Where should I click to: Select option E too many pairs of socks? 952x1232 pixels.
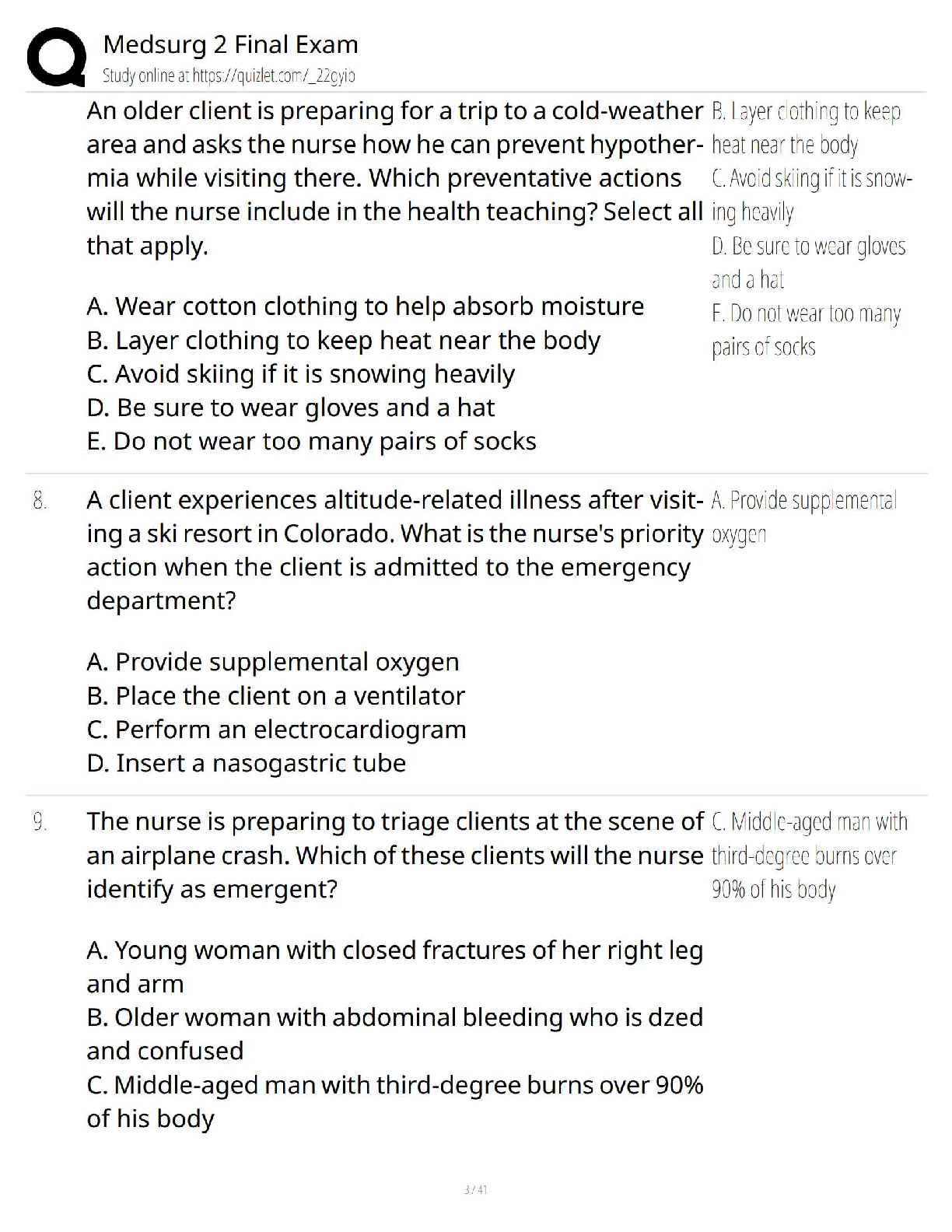311,441
